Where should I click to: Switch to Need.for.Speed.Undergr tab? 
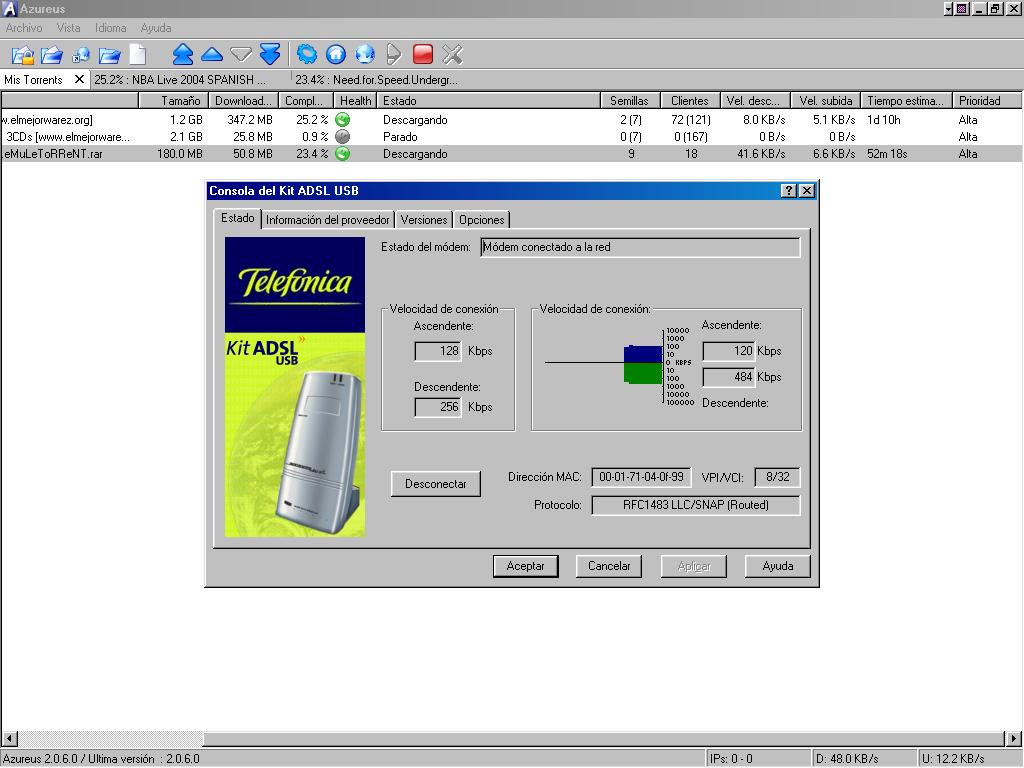click(376, 80)
